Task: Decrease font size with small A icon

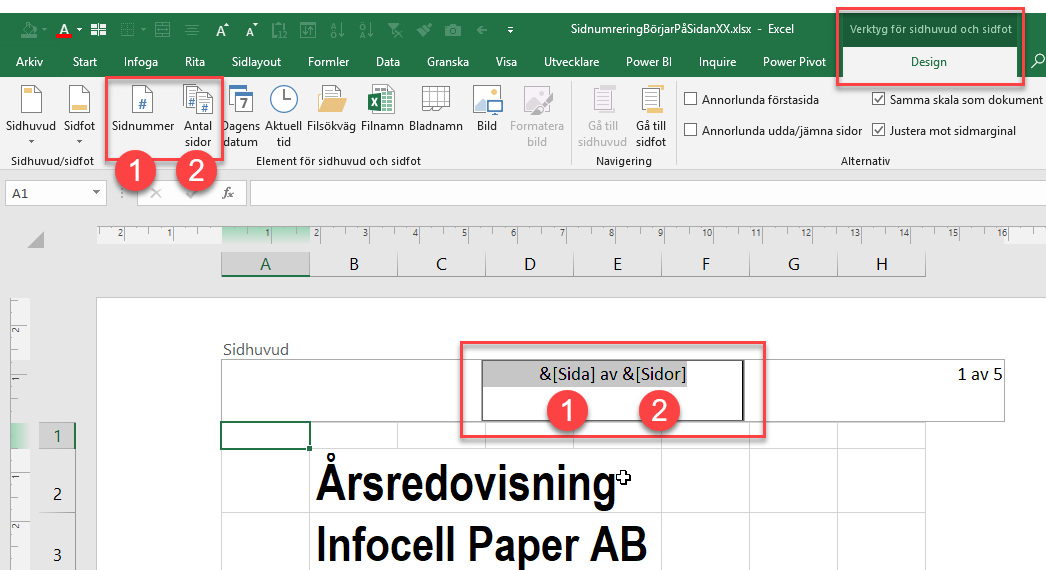Action: click(x=251, y=29)
